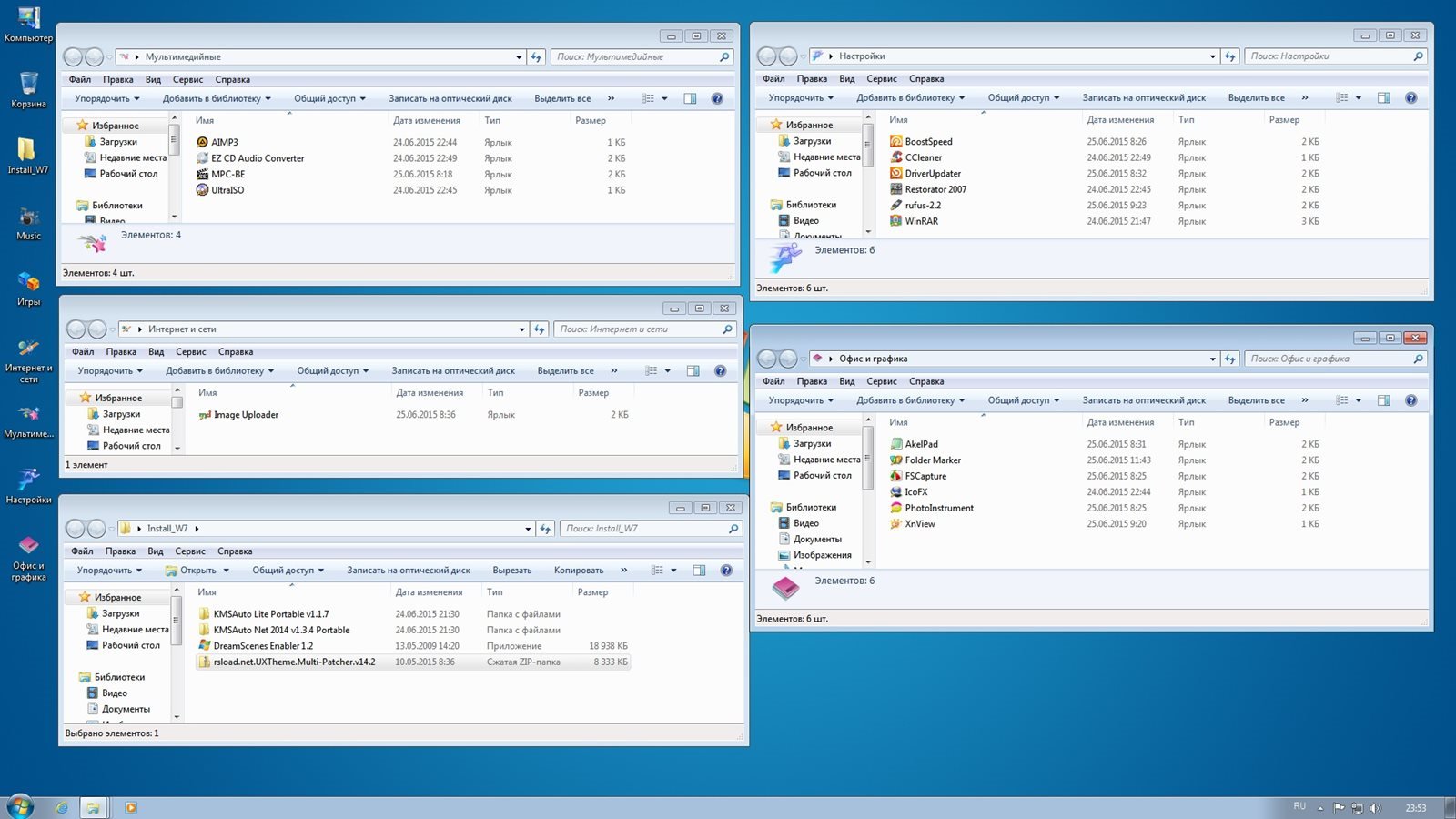The width and height of the screenshot is (1456, 819).
Task: Select the Folder Marker shortcut icon
Action: tap(895, 460)
